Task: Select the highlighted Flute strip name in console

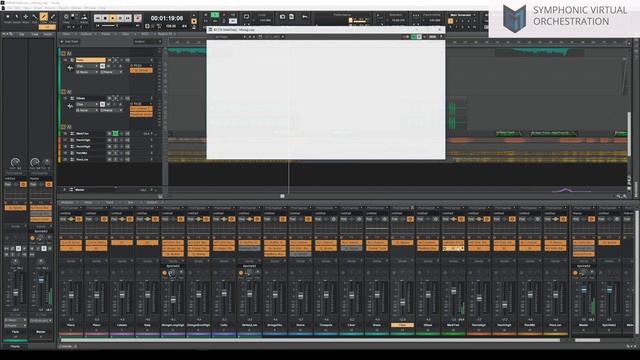Action: [402, 325]
